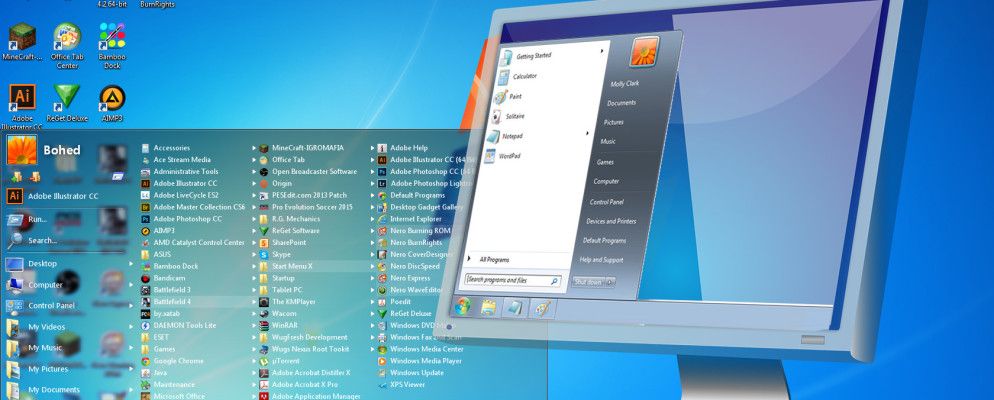Expand Computer arrow in left Start Menu X pane
Viewport: 994px width, 400px height.
131,285
